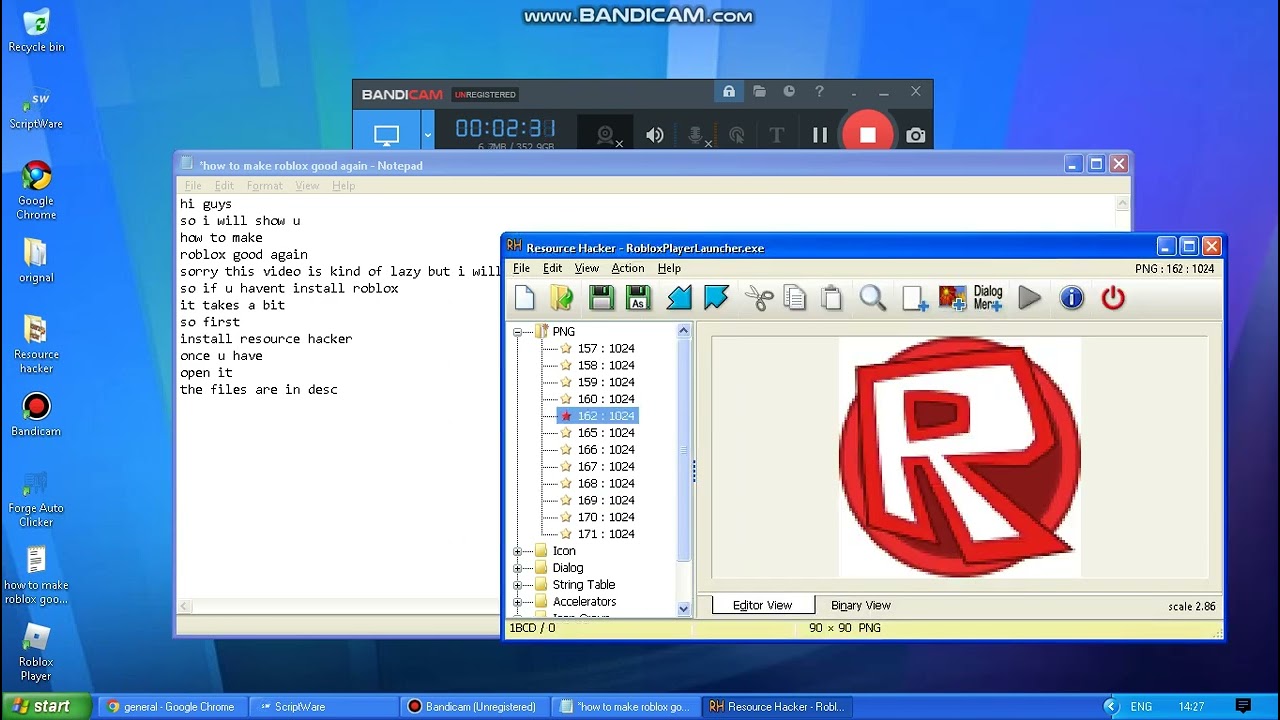Toggle Bandicam mouse click effect
The image size is (1280, 720).
[737, 135]
